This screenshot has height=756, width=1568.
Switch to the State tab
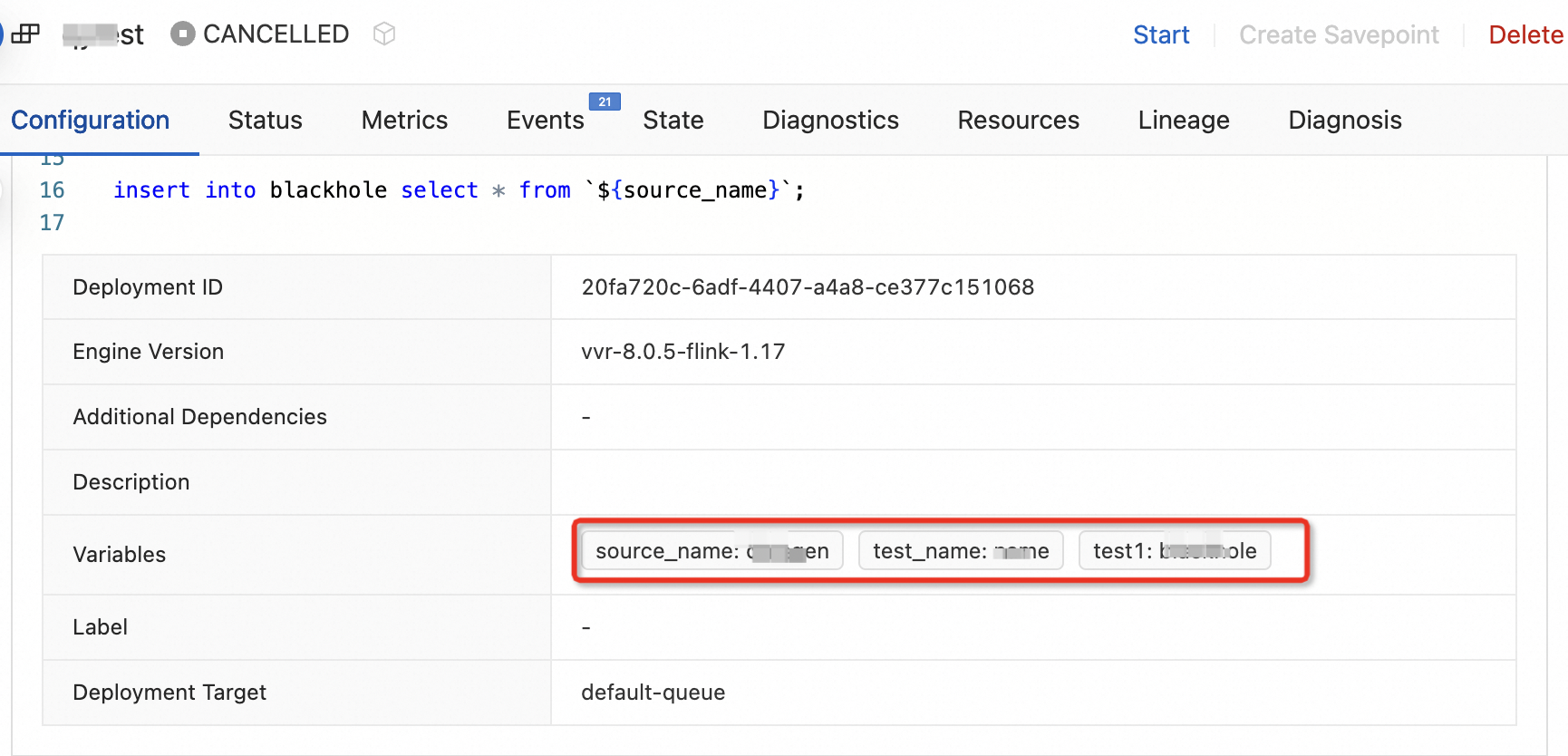tap(673, 120)
